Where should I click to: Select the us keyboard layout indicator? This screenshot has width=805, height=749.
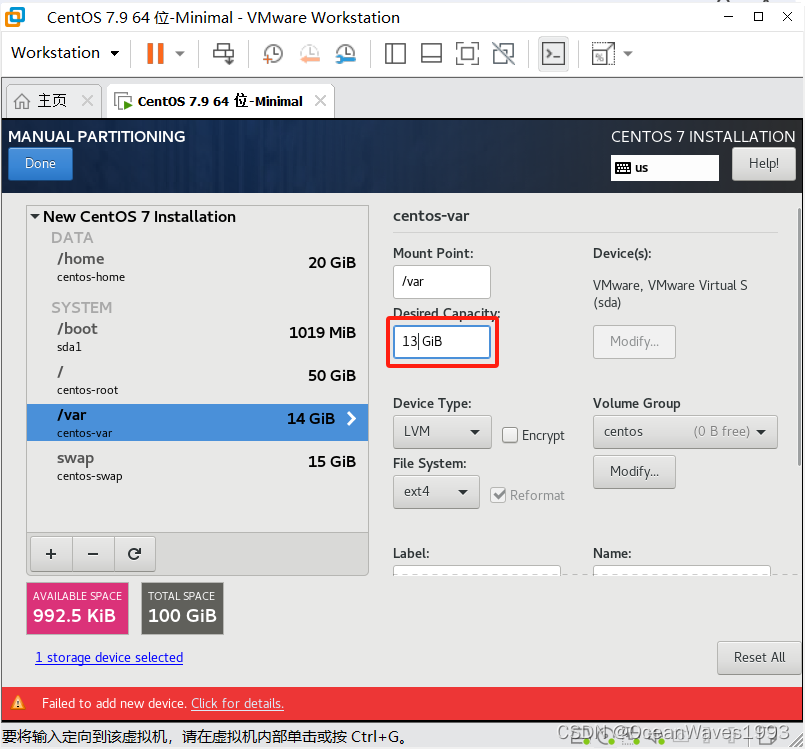click(x=664, y=168)
